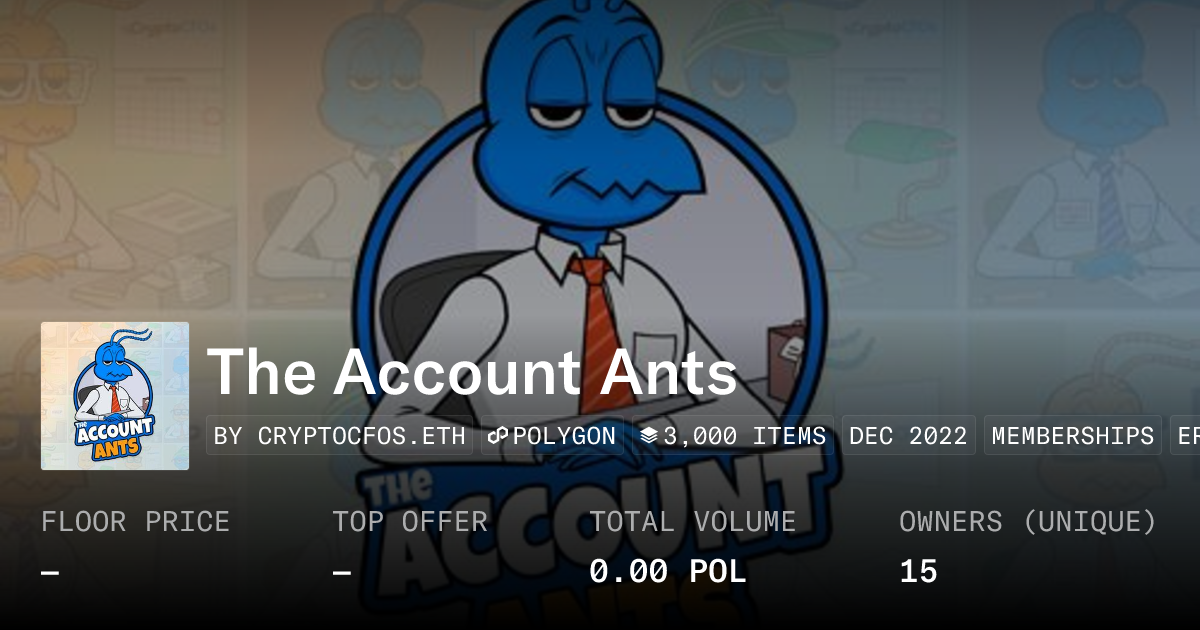
Task: Click the TOP OFFER label
Action: tap(410, 522)
